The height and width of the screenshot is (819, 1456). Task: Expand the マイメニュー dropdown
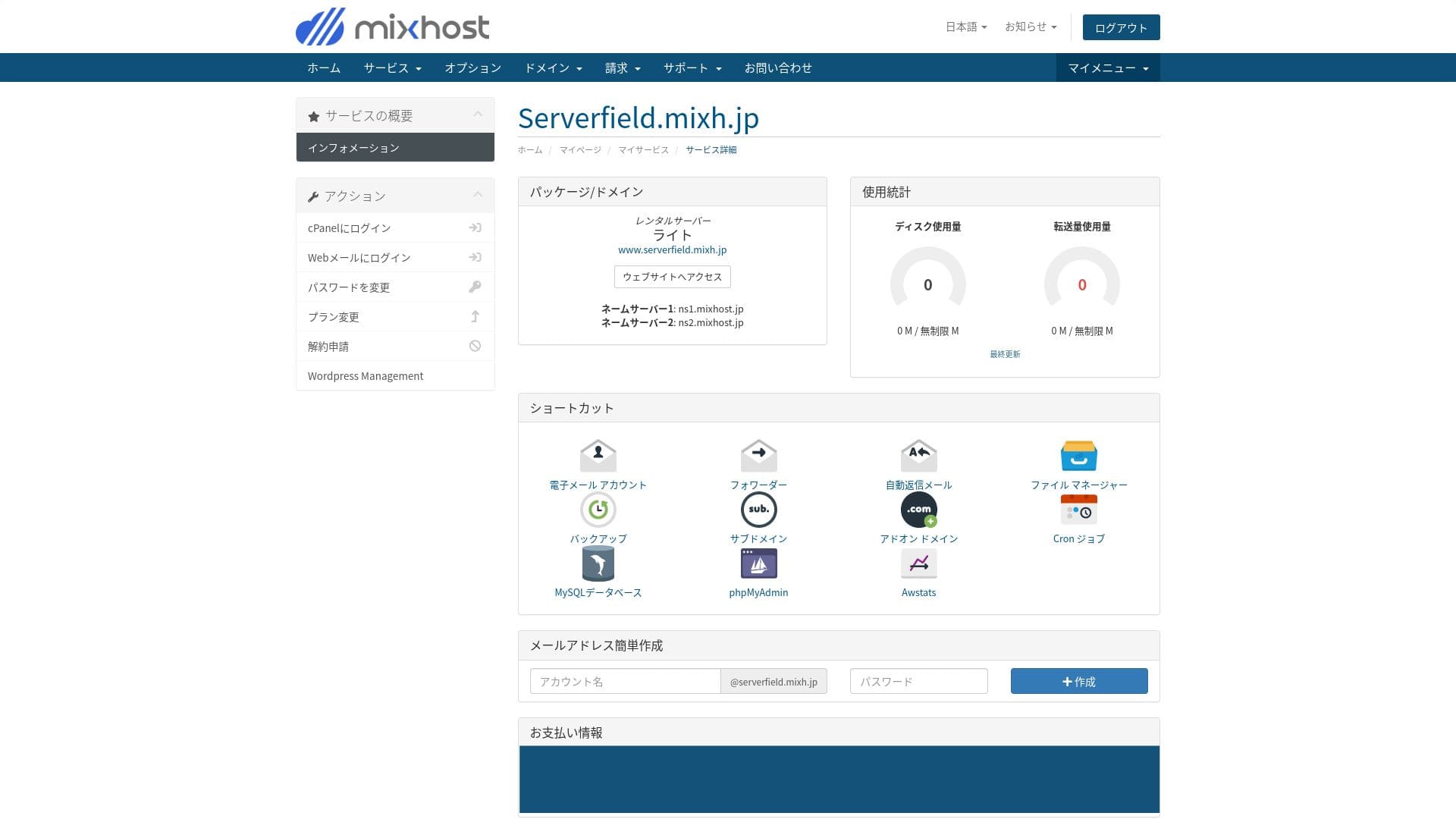coord(1107,68)
